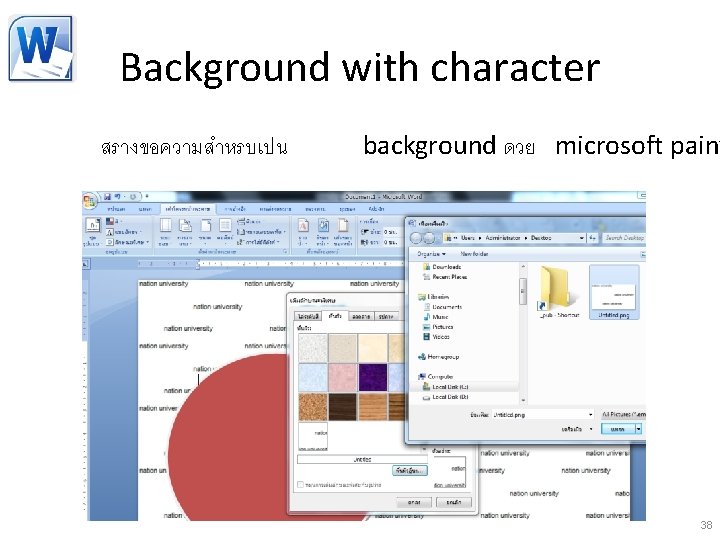Choose the pink tissue texture swatch

[x=343, y=377]
